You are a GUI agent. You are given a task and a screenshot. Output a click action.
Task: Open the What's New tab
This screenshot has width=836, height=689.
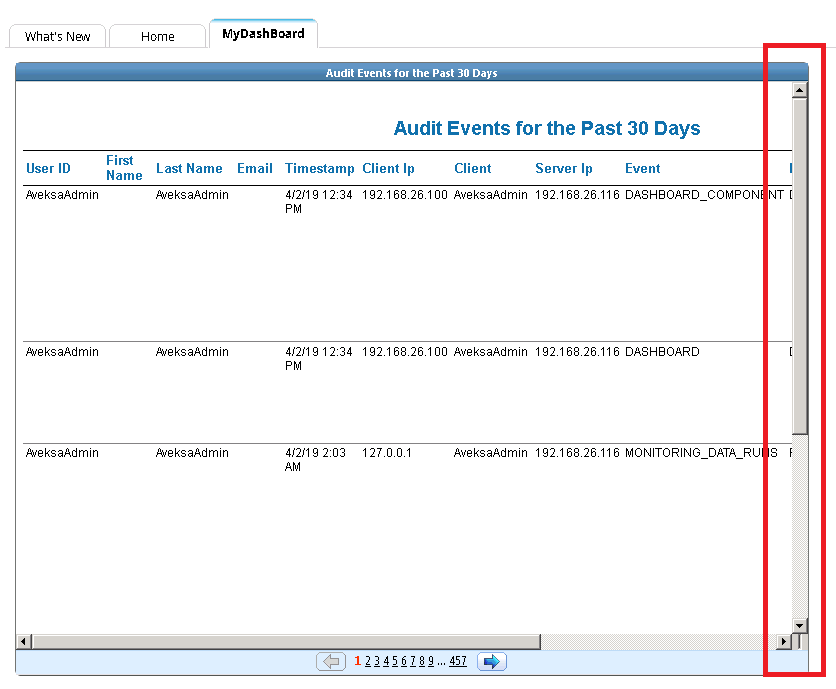[57, 36]
